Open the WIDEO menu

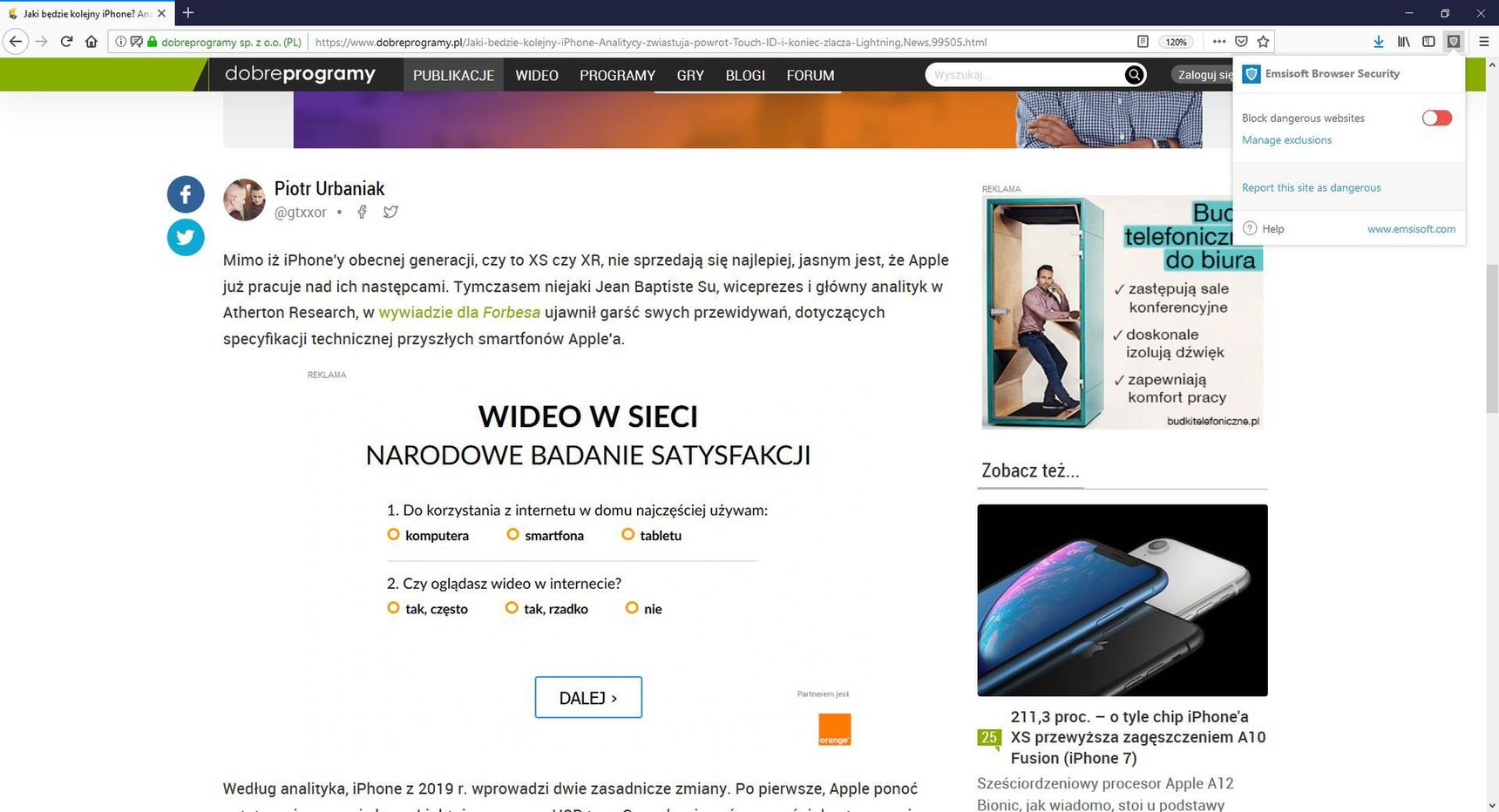tap(537, 75)
